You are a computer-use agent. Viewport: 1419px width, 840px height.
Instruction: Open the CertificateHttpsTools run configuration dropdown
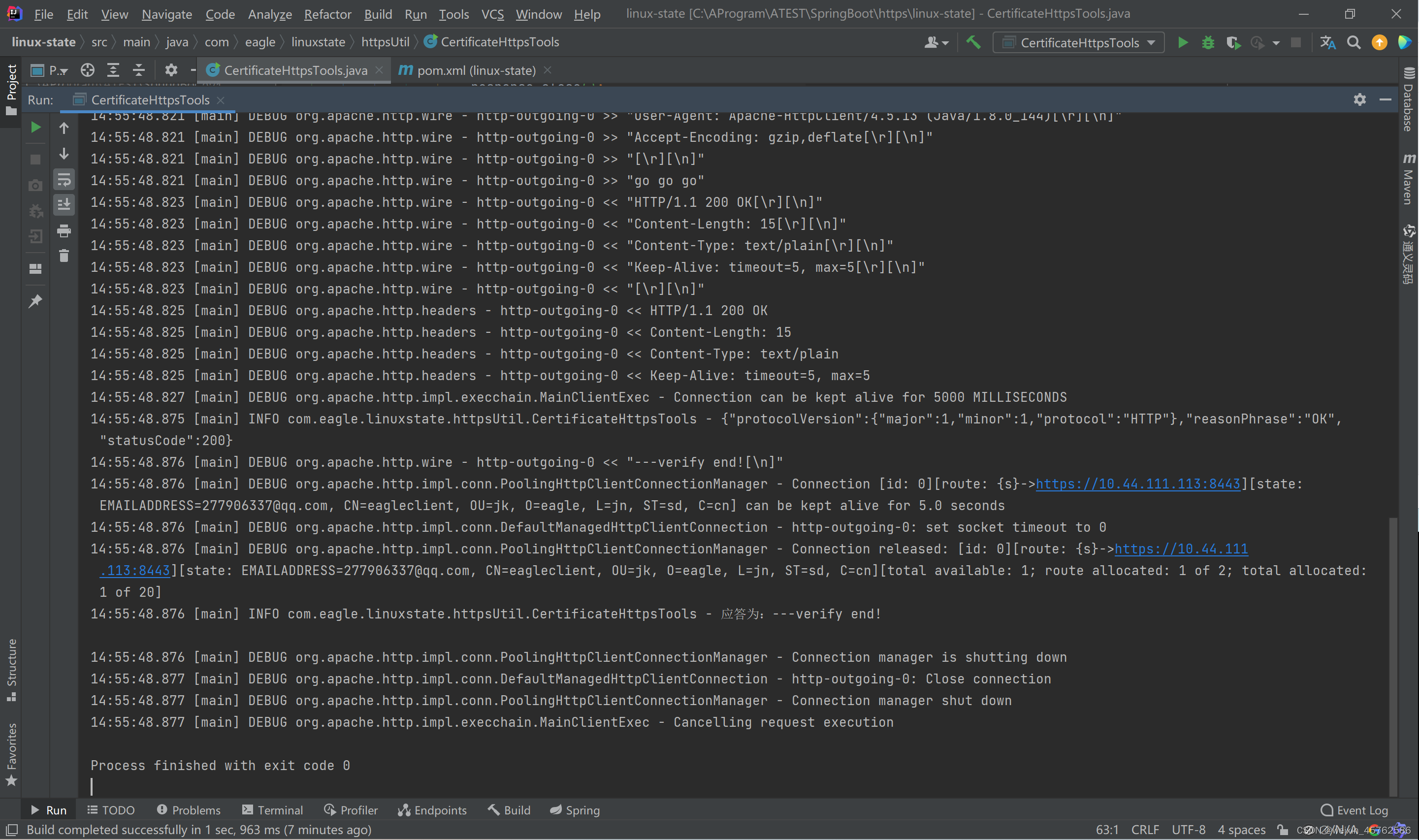(x=1077, y=42)
